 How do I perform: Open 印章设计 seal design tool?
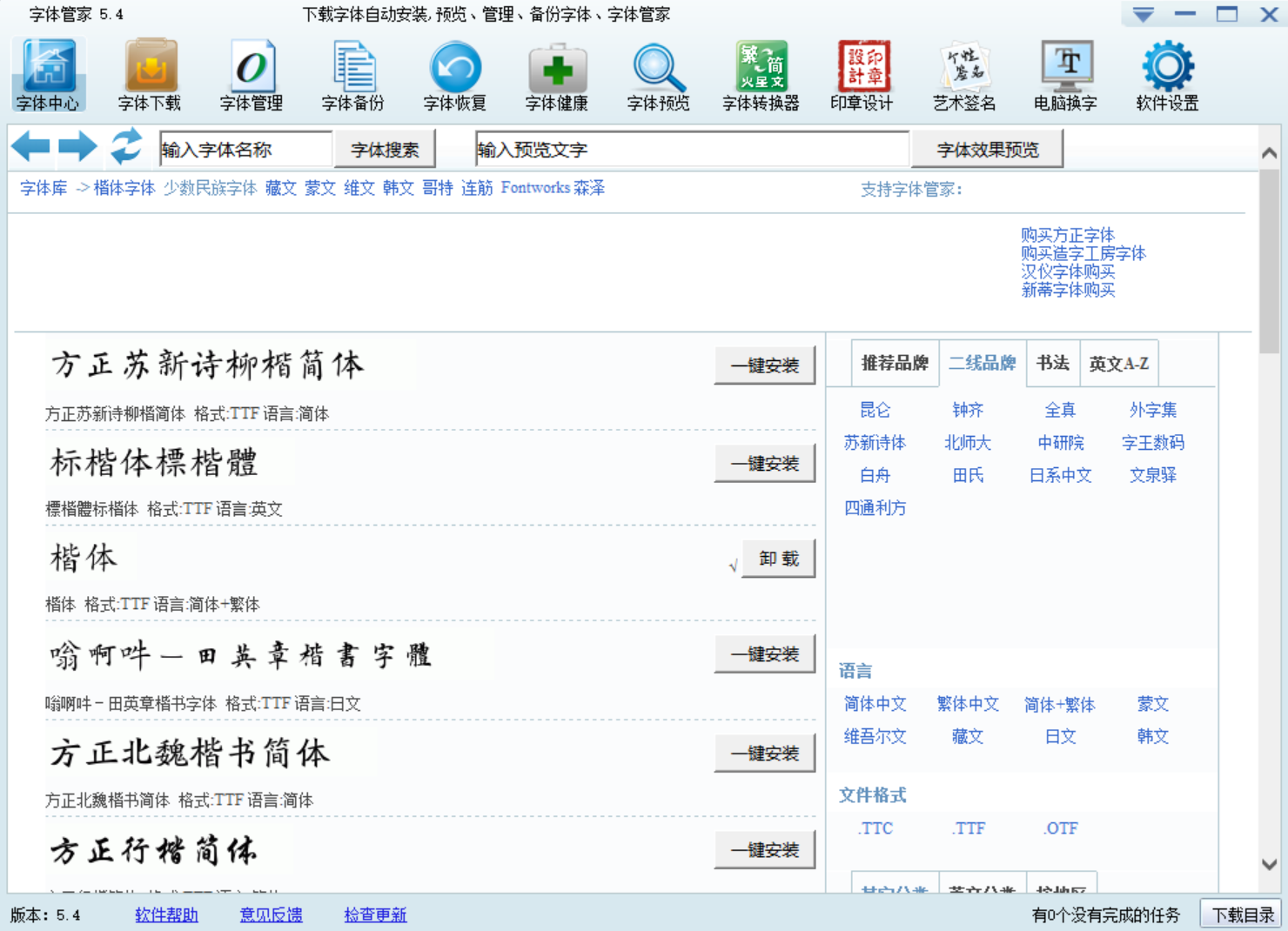[x=862, y=75]
